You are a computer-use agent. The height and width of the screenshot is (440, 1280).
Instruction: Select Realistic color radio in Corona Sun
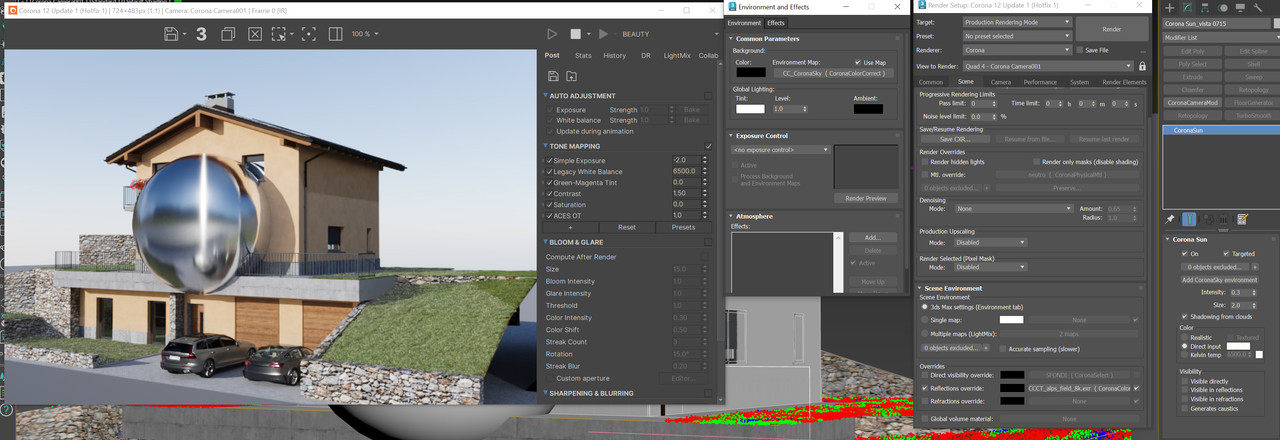pyautogui.click(x=1185, y=337)
